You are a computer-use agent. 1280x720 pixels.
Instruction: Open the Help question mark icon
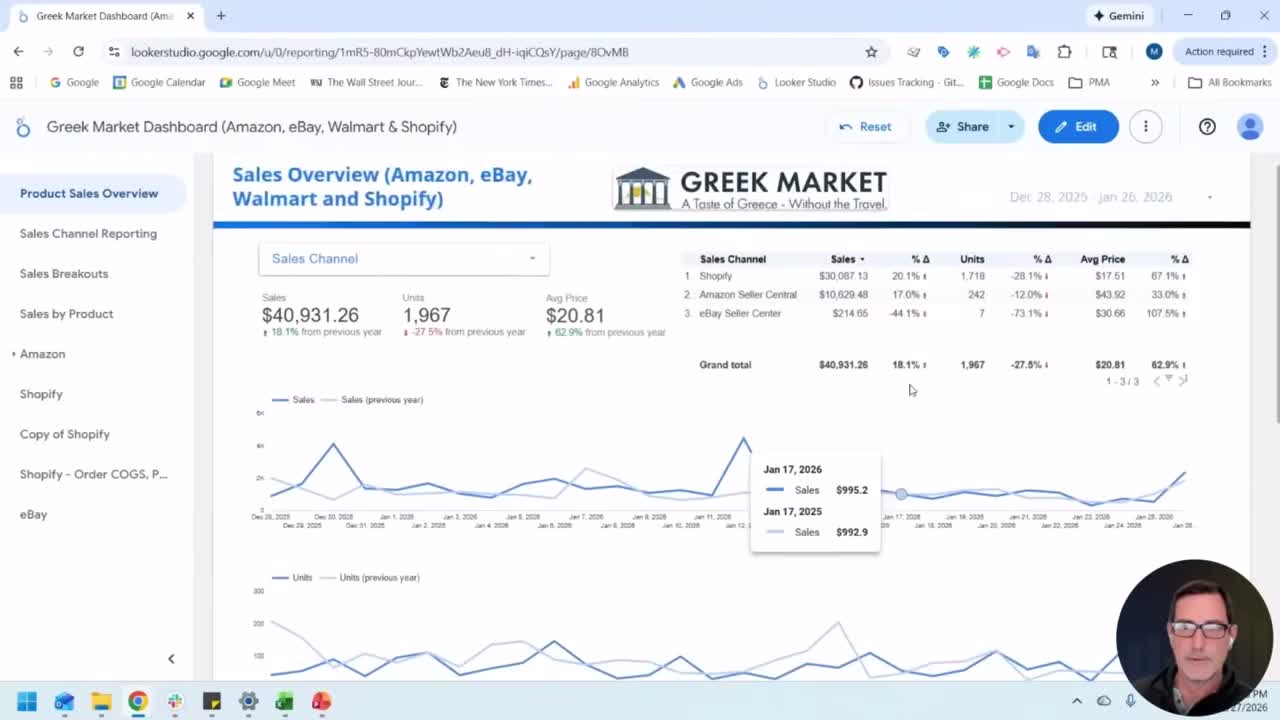click(x=1207, y=127)
